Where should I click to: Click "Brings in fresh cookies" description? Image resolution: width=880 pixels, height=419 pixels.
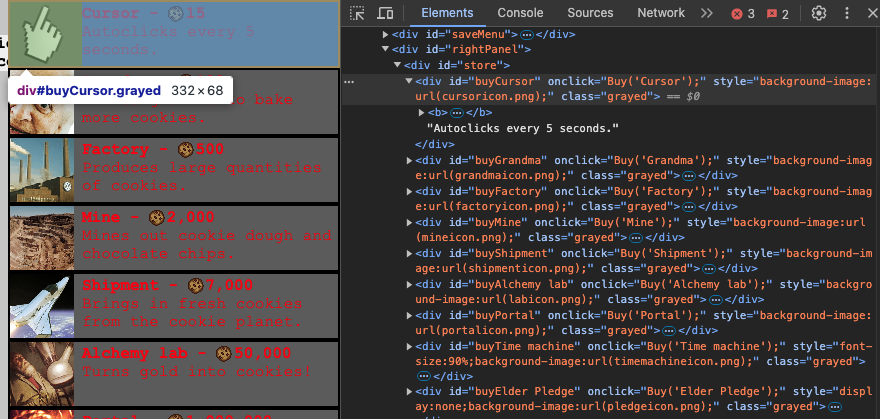pos(192,312)
